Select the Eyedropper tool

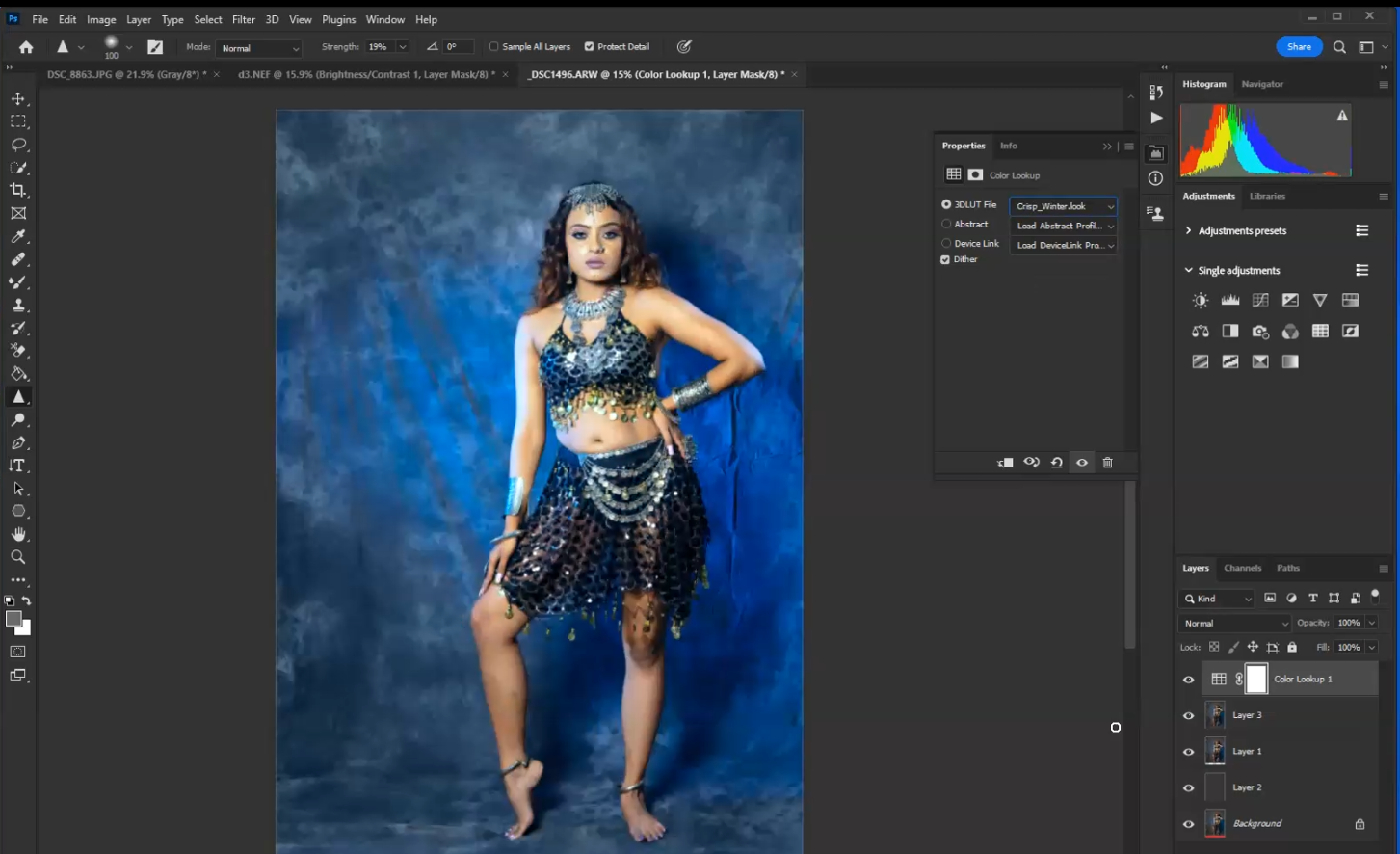(x=18, y=236)
